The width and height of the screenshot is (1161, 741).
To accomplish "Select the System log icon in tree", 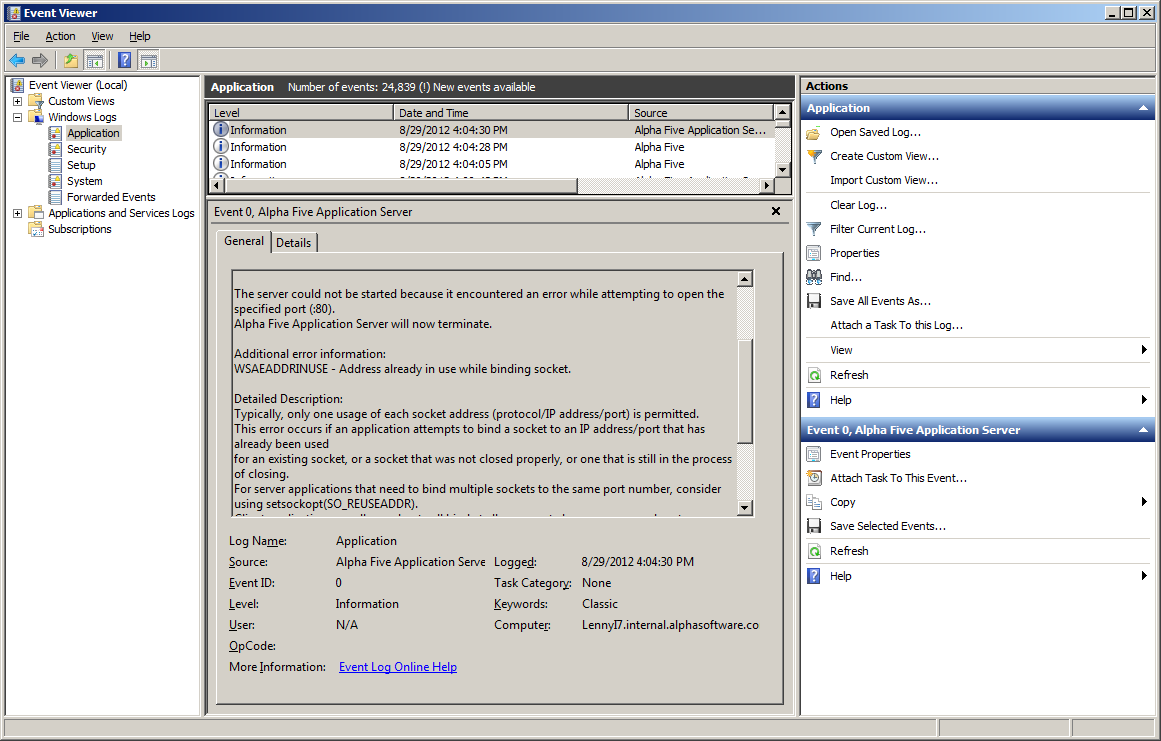I will 55,181.
